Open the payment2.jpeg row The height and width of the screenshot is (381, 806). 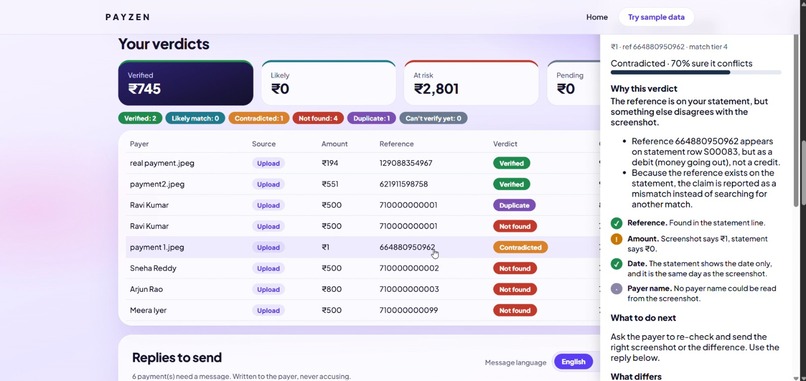tap(363, 184)
